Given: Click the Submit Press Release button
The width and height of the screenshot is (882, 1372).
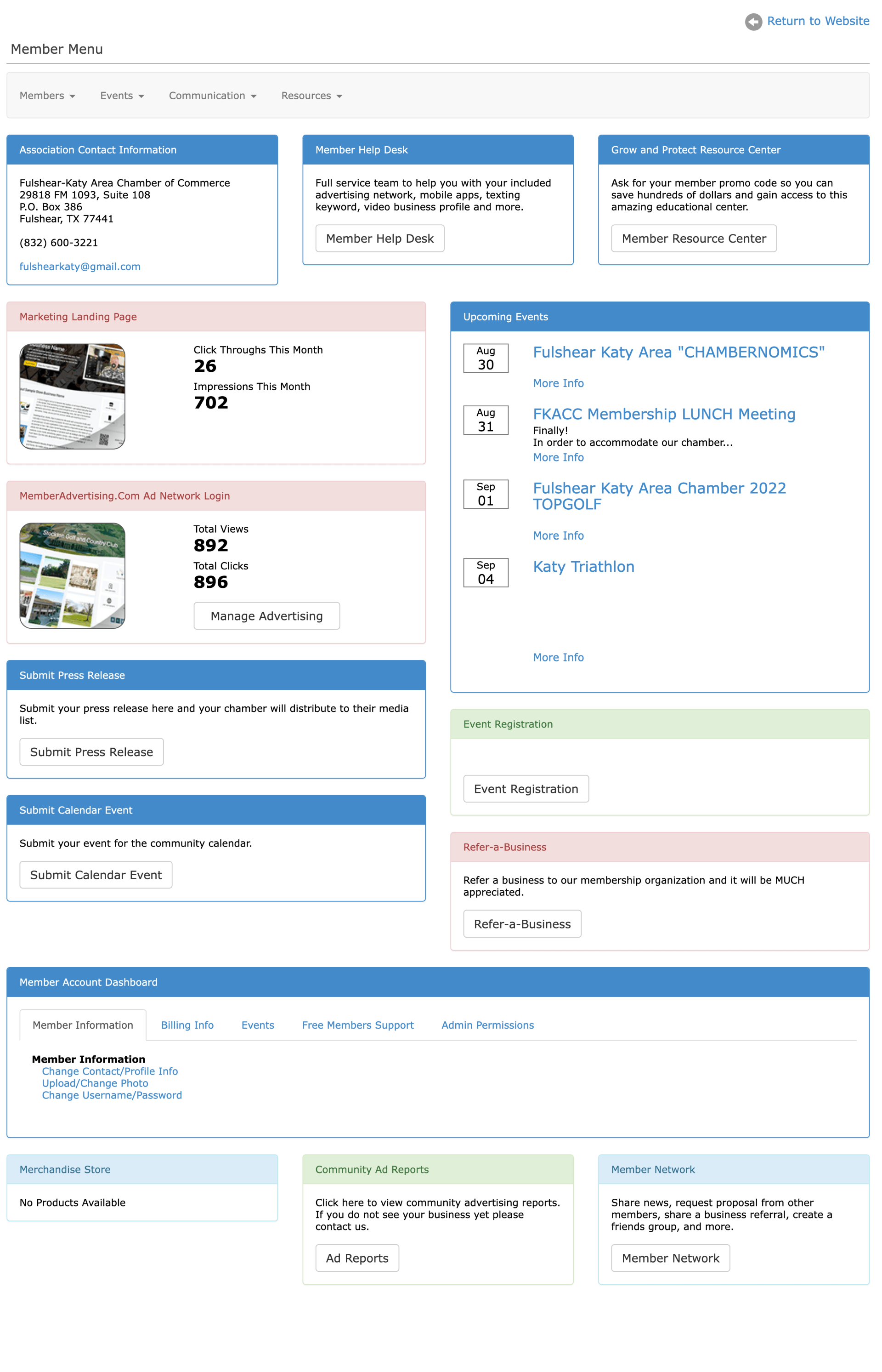Looking at the screenshot, I should [x=92, y=751].
